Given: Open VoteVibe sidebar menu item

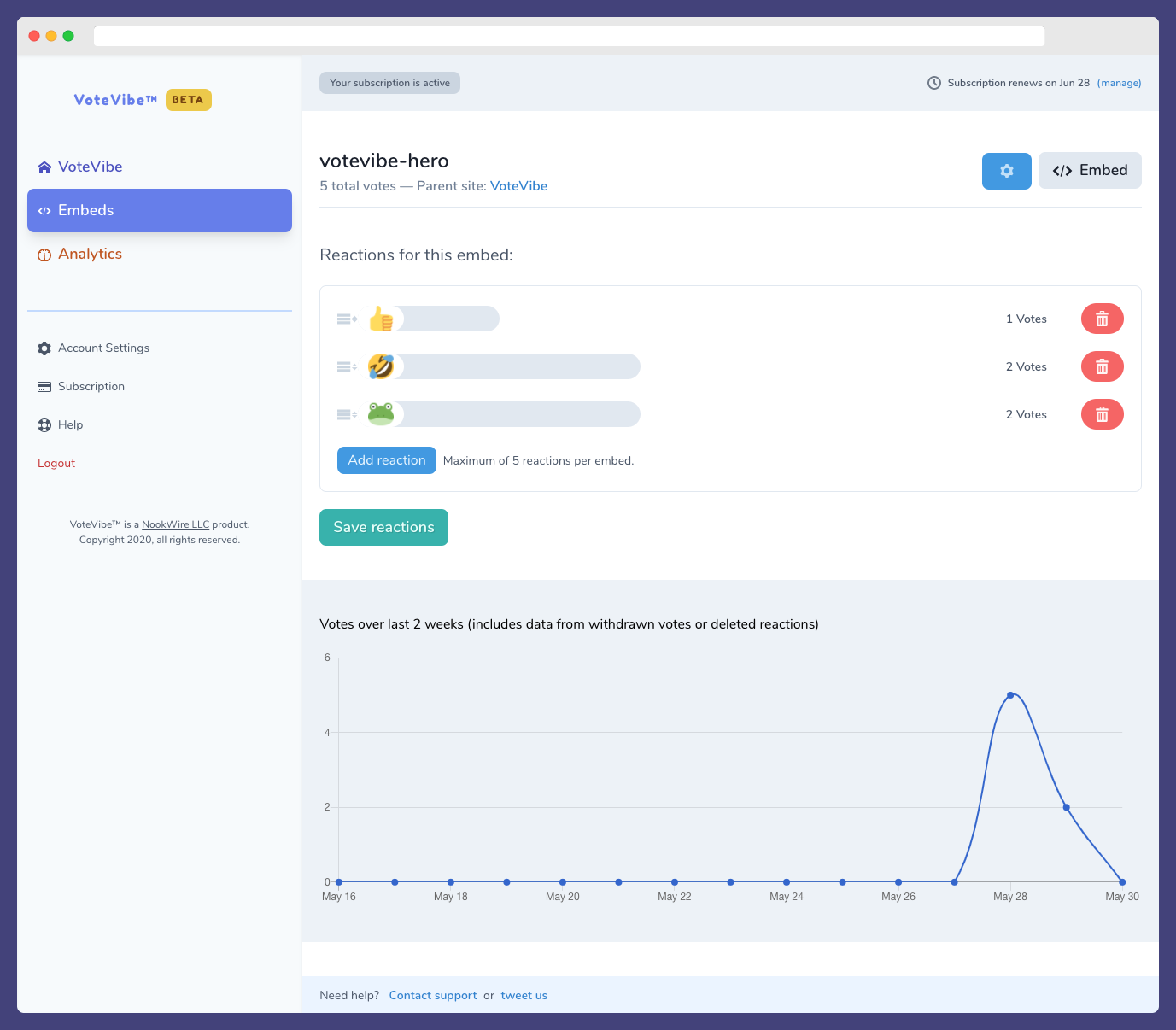Looking at the screenshot, I should click(x=160, y=167).
